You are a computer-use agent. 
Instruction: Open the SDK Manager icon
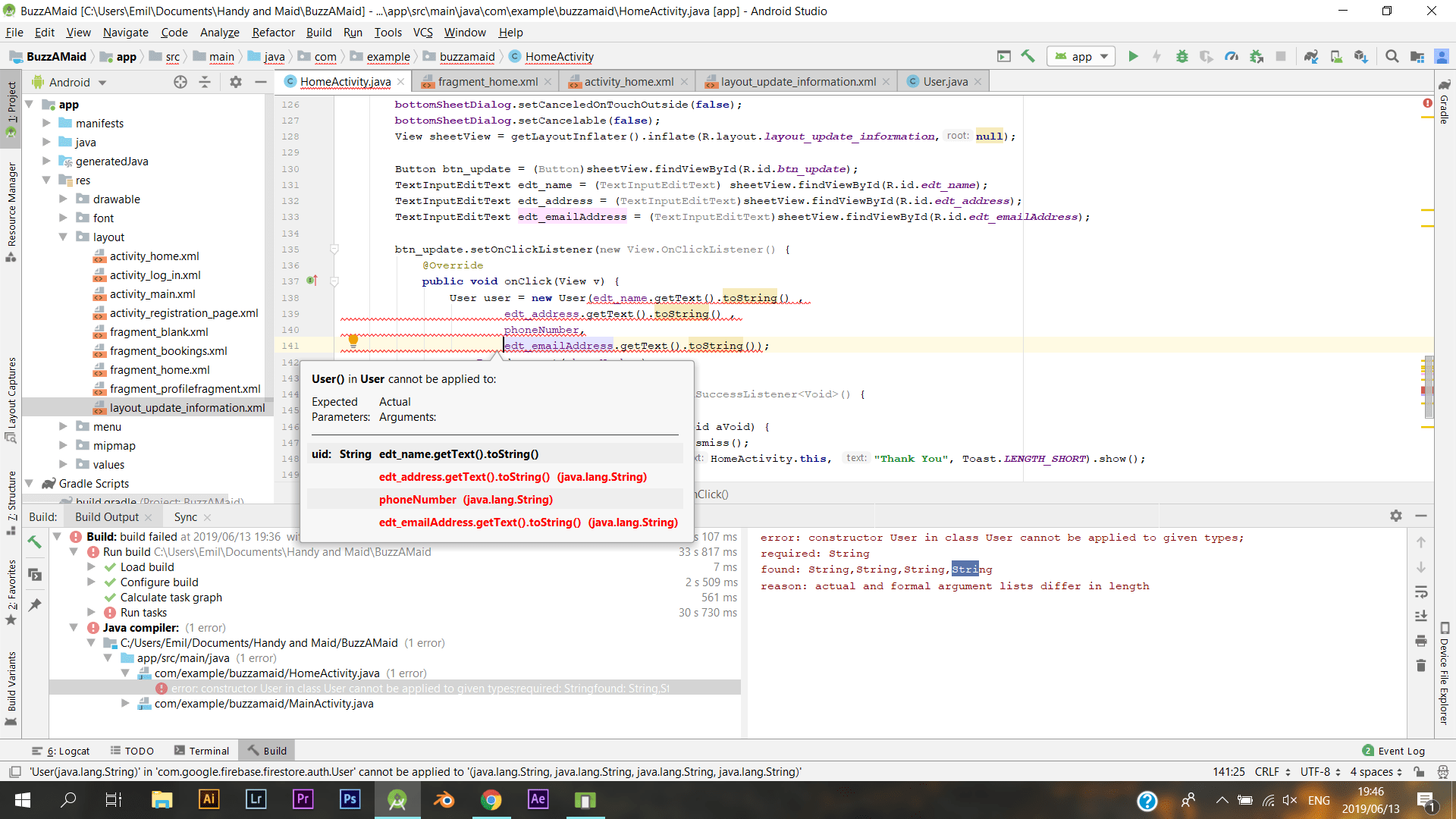[1361, 56]
